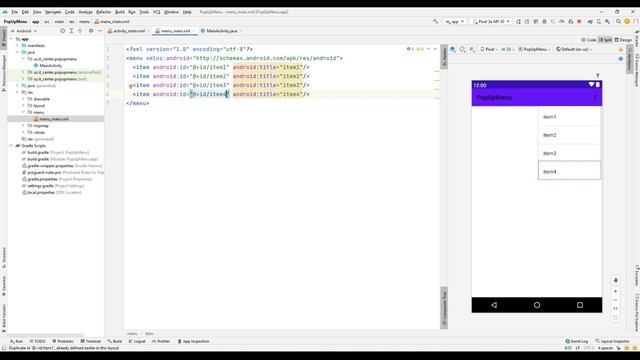Switch to Design view mode
640x360 pixels.
623,40
